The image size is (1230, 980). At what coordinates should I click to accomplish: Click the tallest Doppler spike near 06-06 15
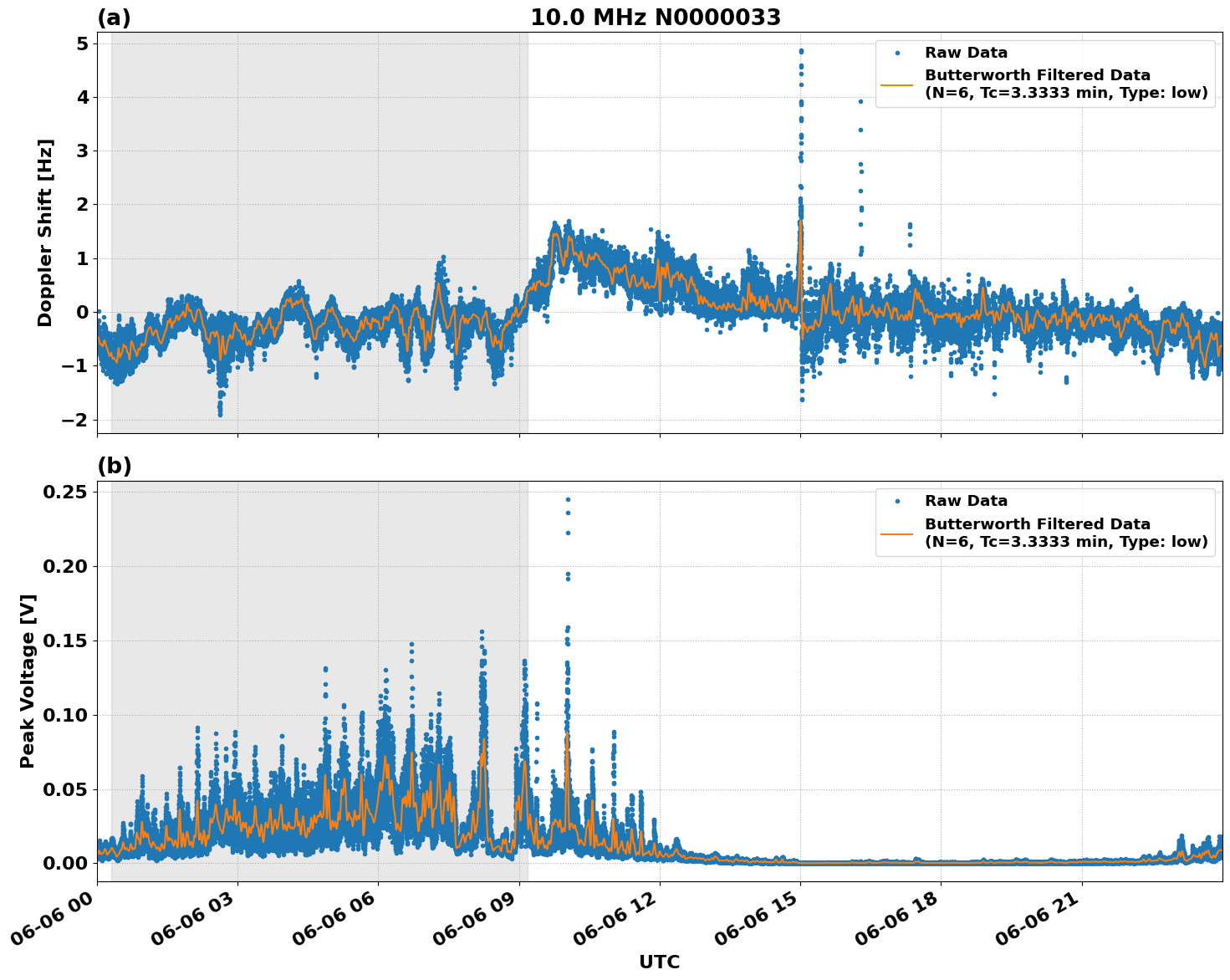(x=801, y=50)
